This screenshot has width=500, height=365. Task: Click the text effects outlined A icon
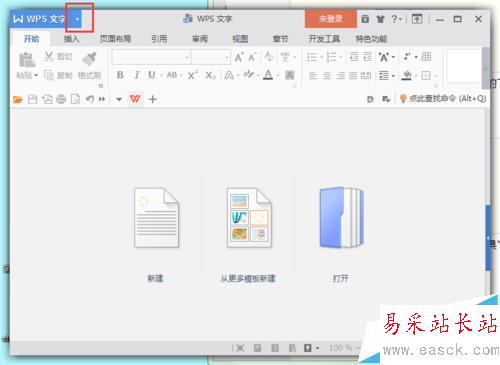(229, 75)
